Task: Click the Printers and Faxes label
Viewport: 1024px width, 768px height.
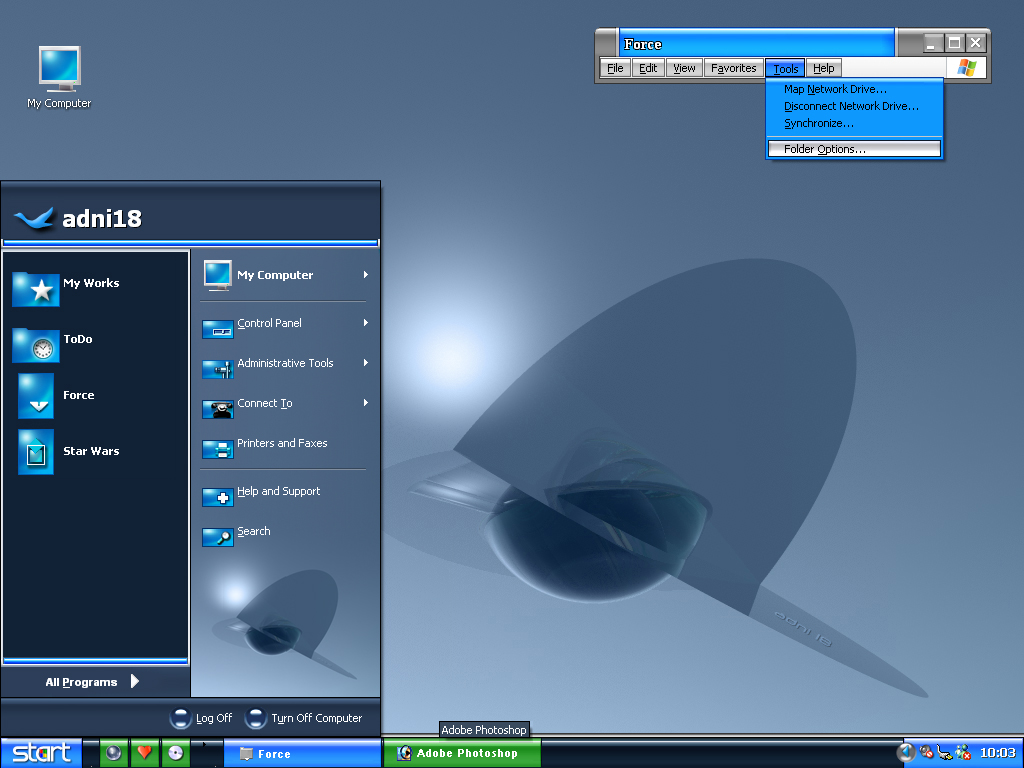Action: tap(282, 443)
